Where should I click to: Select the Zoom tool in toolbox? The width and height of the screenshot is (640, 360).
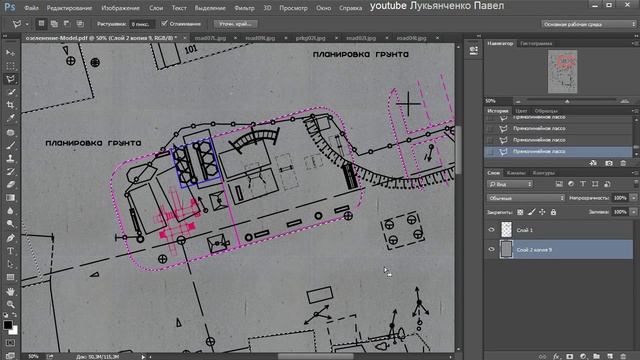[11, 304]
